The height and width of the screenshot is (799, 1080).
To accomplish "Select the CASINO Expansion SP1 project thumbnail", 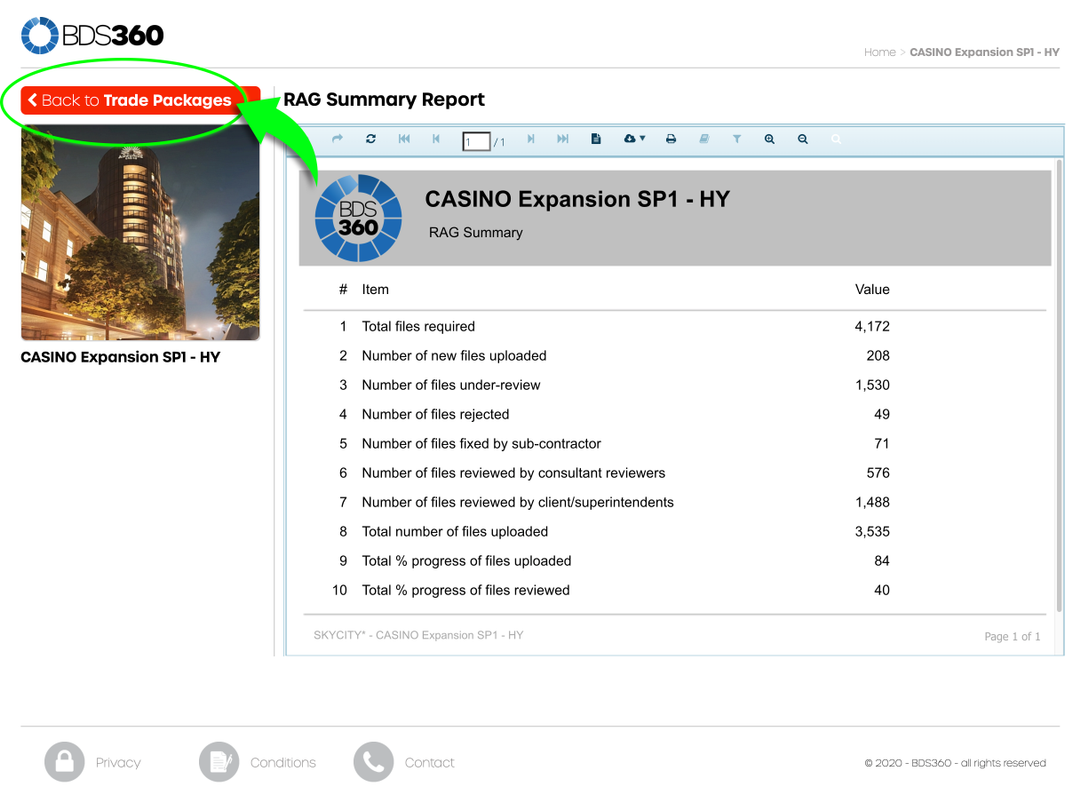I will point(139,235).
